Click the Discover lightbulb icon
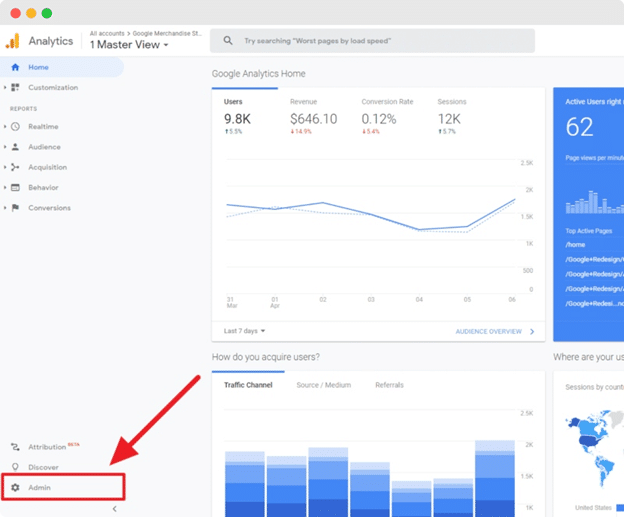Screen dimensions: 624x517 click(x=15, y=467)
